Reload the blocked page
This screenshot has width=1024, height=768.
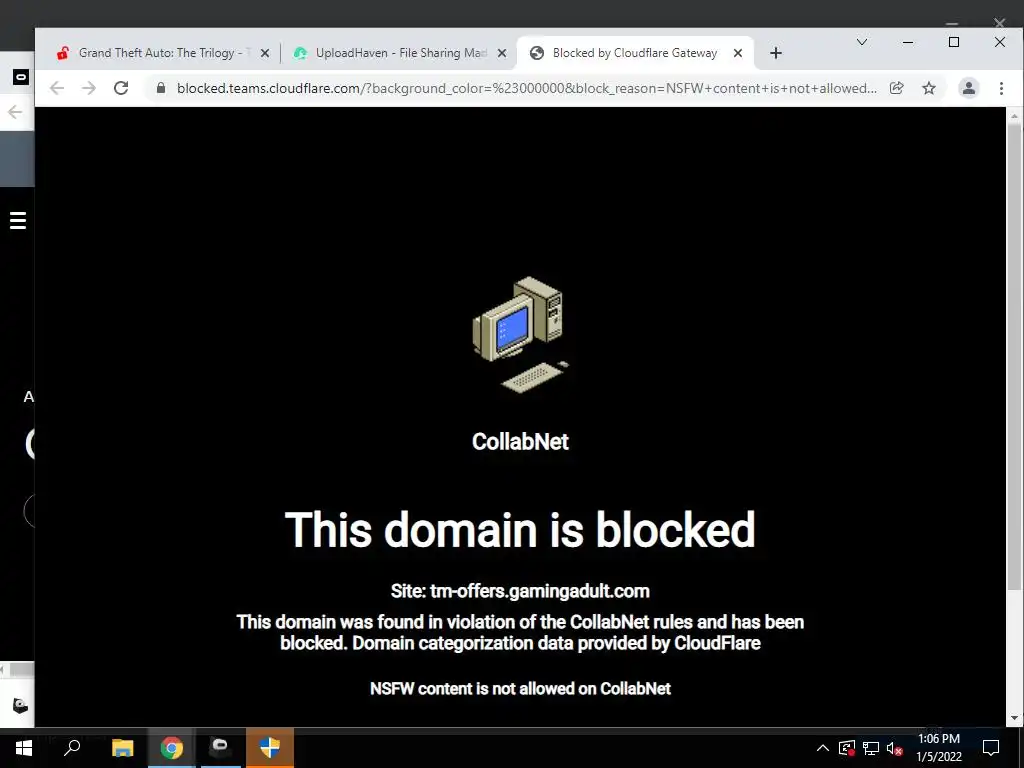[x=121, y=88]
